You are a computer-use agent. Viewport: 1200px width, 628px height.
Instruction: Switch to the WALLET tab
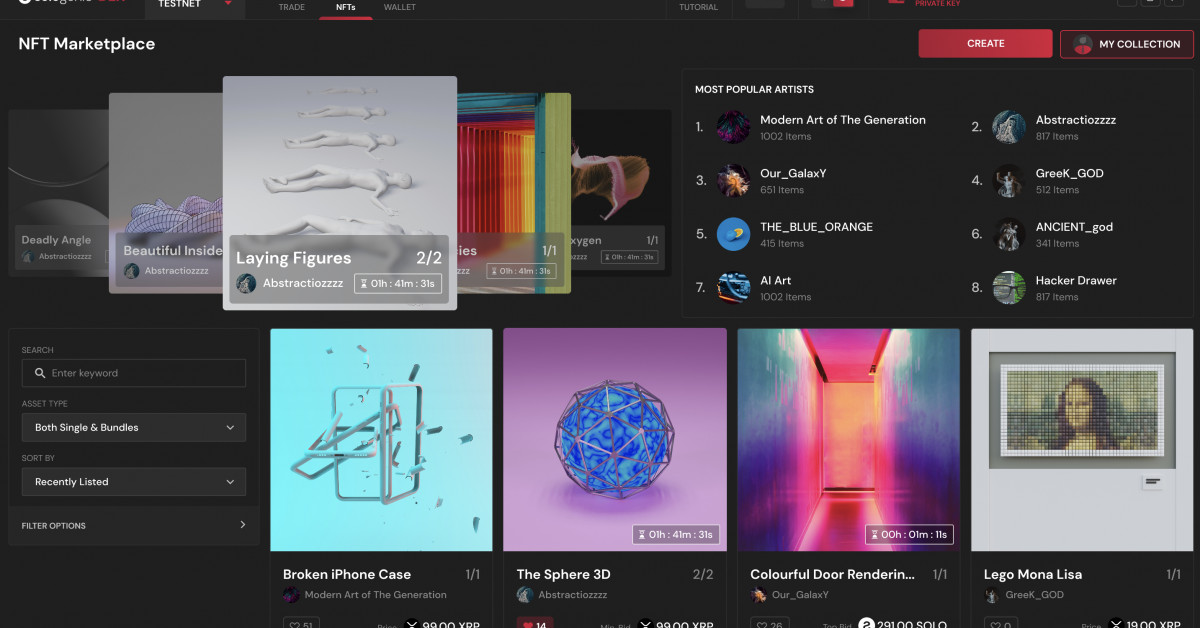click(400, 8)
